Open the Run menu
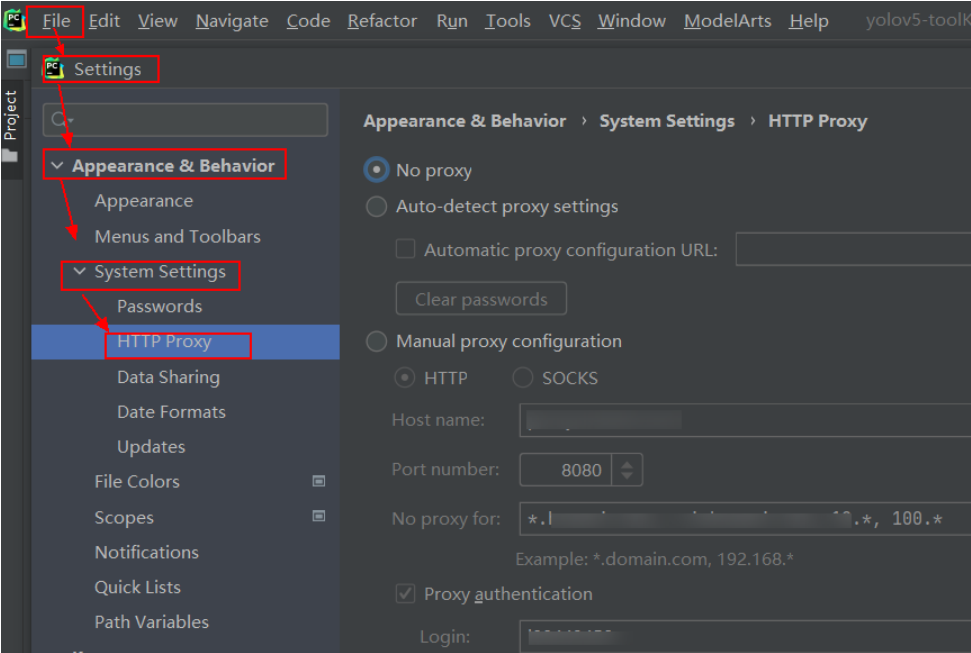This screenshot has height=653, width=971. 452,21
